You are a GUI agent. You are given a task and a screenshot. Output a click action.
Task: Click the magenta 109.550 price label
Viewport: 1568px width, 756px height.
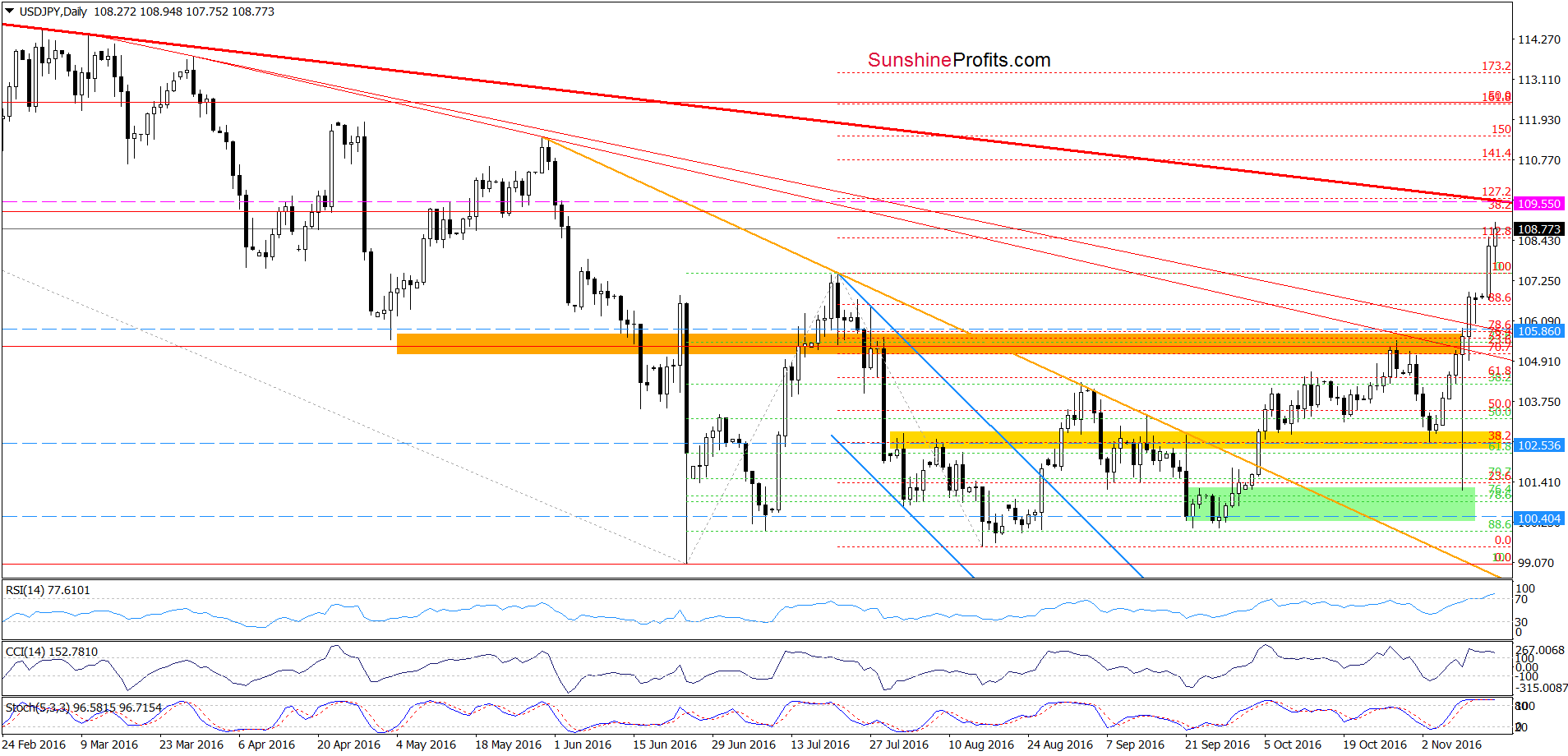coord(1538,204)
